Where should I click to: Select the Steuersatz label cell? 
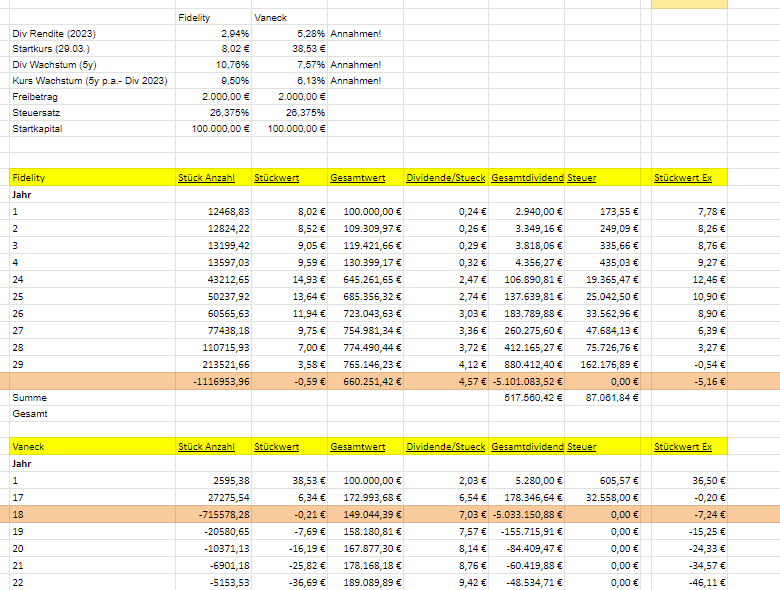34,112
